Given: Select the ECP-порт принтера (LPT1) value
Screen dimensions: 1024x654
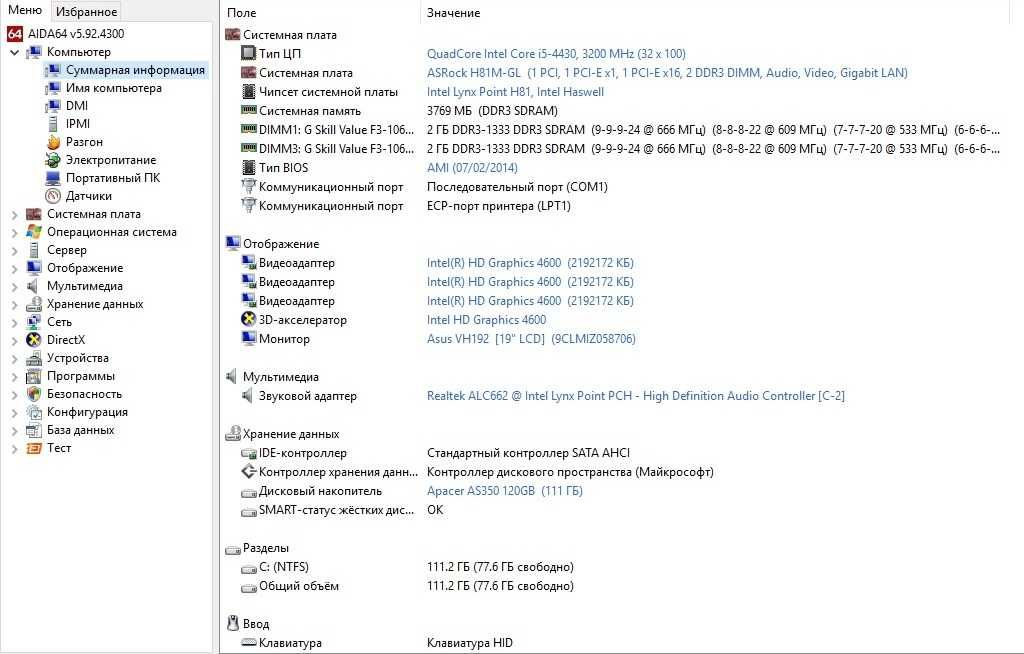Looking at the screenshot, I should coord(498,206).
